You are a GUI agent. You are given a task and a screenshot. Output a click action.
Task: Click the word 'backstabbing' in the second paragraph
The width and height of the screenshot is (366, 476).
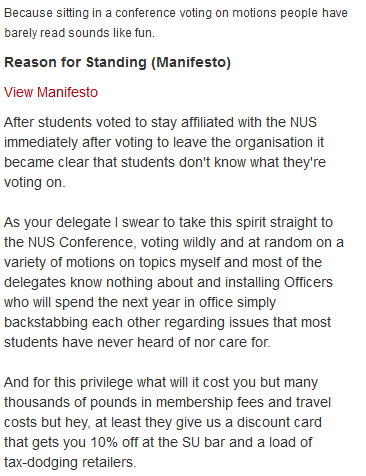46,323
